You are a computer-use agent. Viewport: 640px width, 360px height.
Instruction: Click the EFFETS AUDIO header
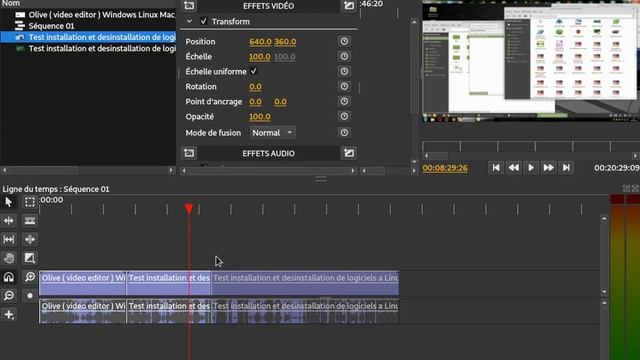(x=268, y=153)
